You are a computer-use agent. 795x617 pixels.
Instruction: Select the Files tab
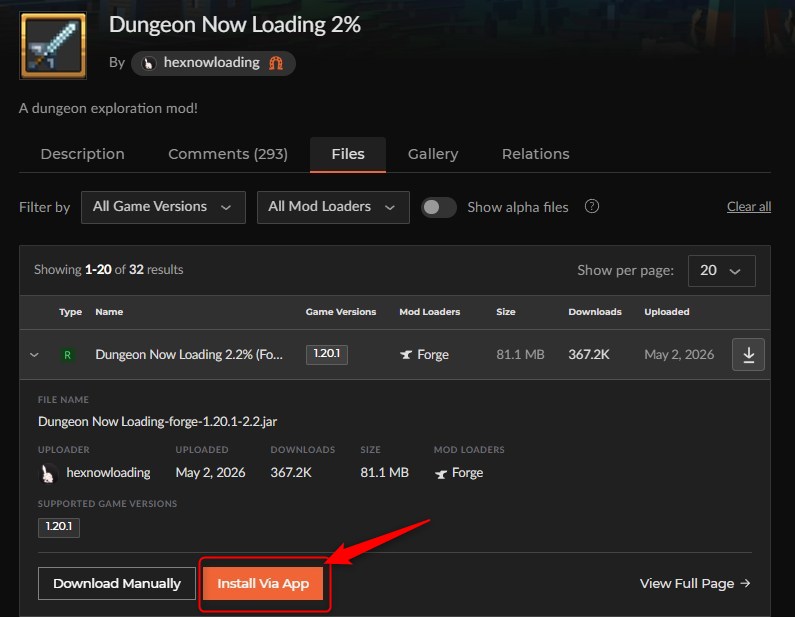348,154
